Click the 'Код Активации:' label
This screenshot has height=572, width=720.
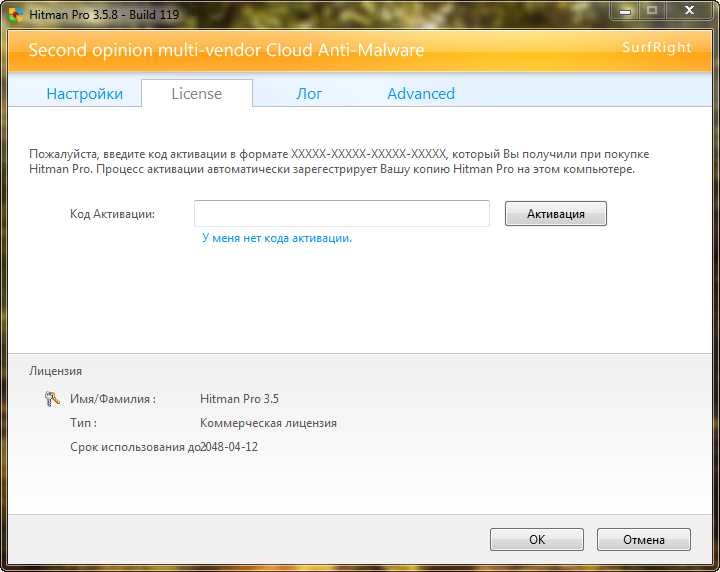(x=112, y=214)
